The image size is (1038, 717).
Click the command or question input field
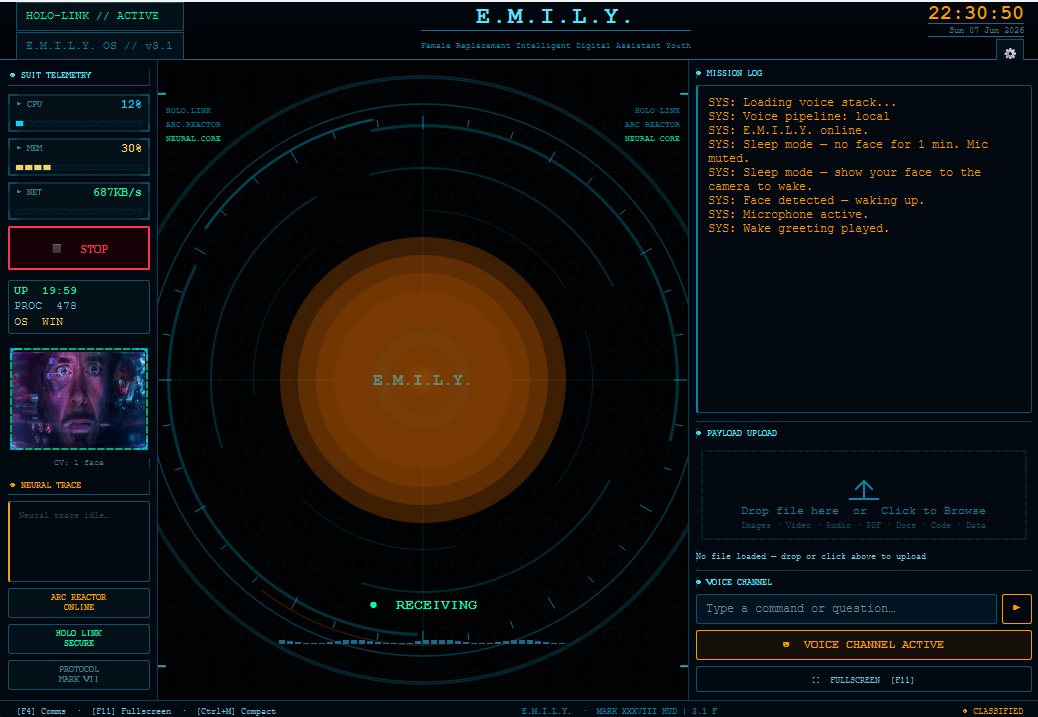click(846, 608)
